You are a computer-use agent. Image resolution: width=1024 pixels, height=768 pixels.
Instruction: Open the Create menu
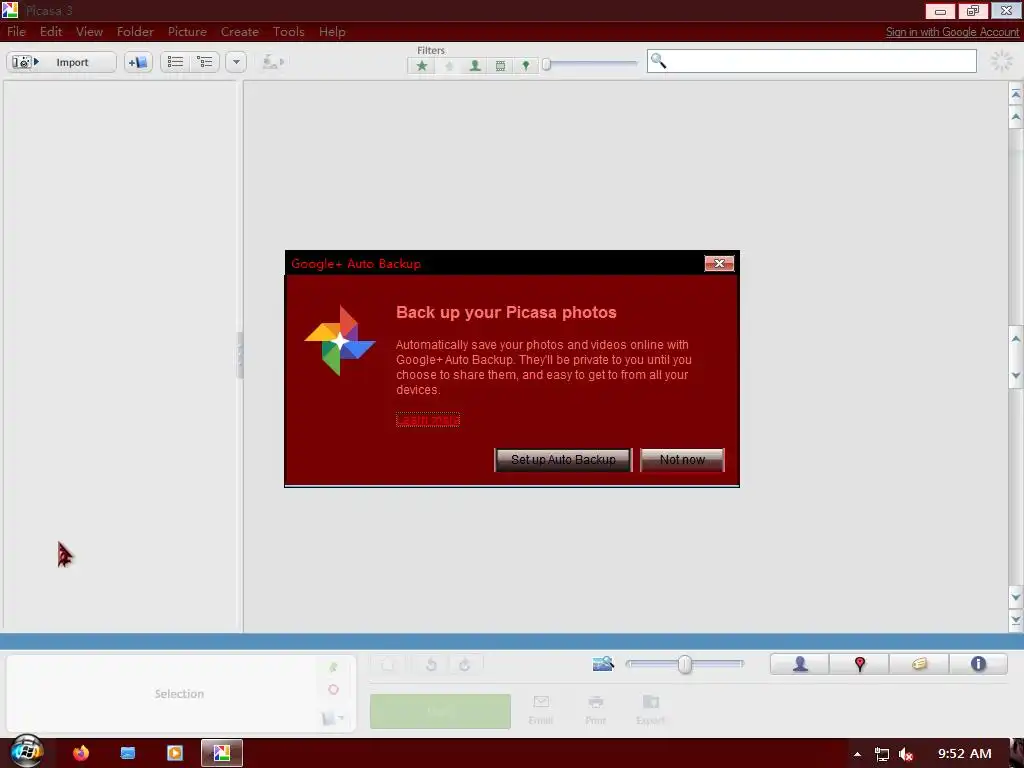[x=240, y=31]
